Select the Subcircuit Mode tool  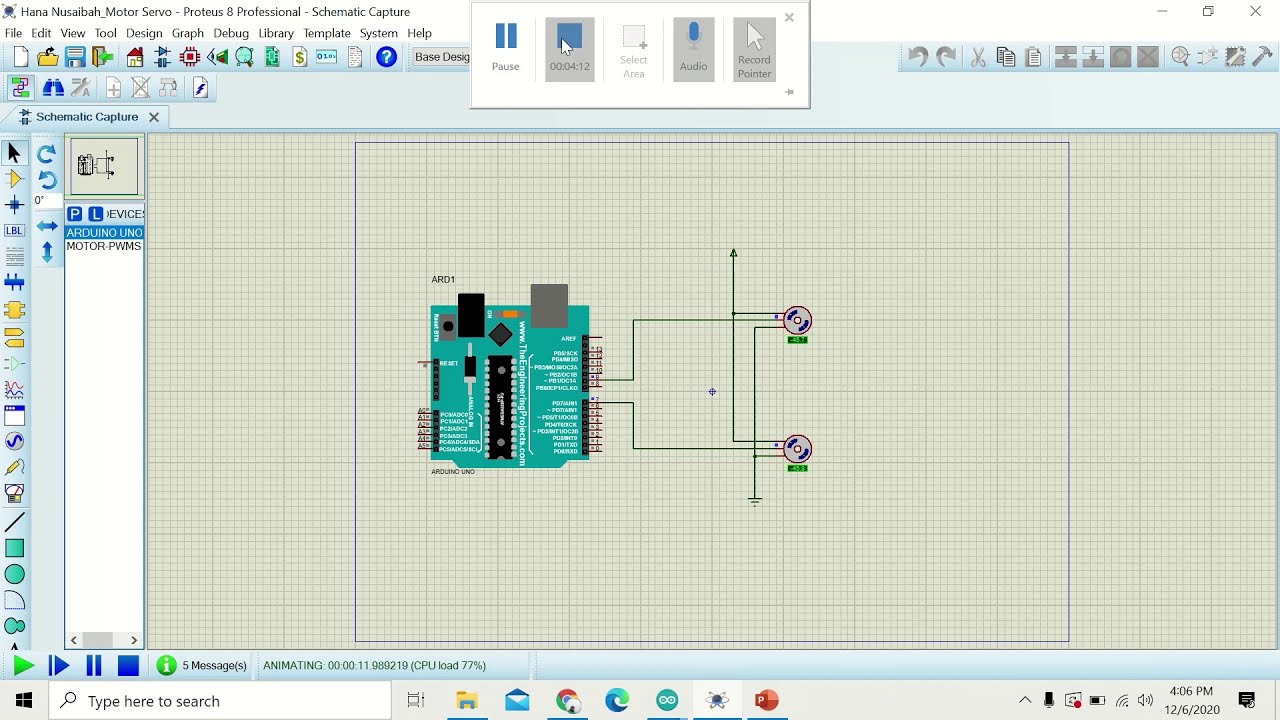14,310
